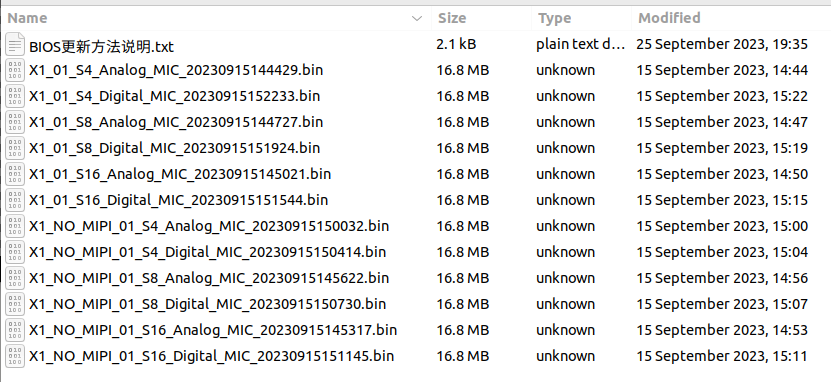This screenshot has height=382, width=831.
Task: Select X1_01_S8_Digital_MIC_20230915151924.bin filename
Action: pyautogui.click(x=174, y=148)
